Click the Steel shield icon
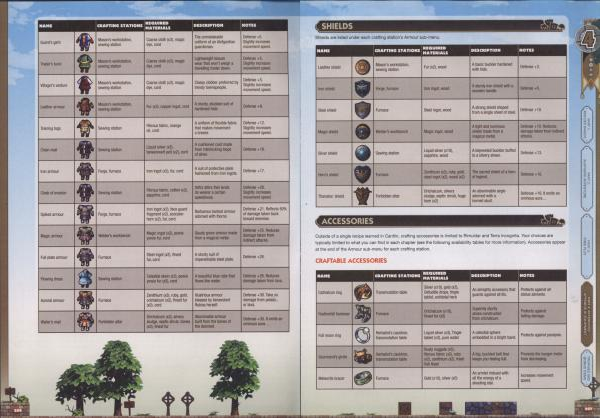Screen dimensions: 600x418 [362, 110]
